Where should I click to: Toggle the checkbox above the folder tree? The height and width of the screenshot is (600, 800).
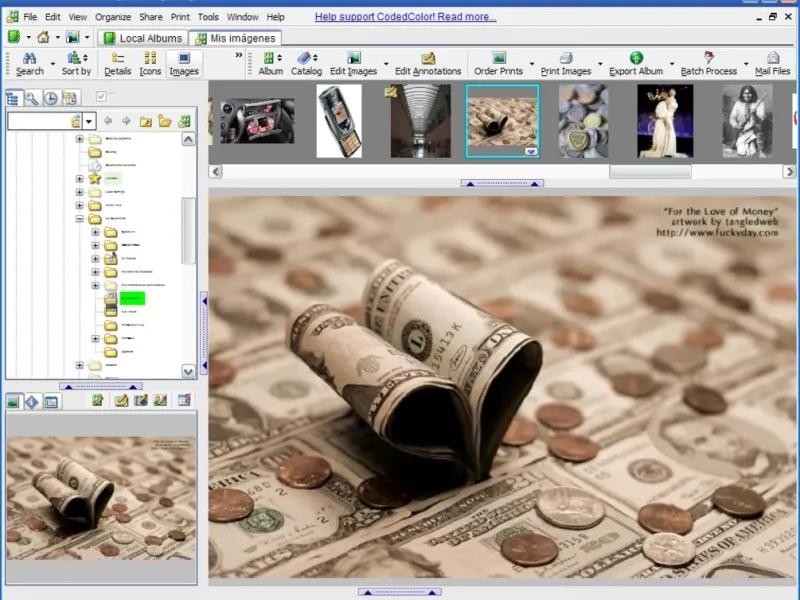tap(101, 97)
